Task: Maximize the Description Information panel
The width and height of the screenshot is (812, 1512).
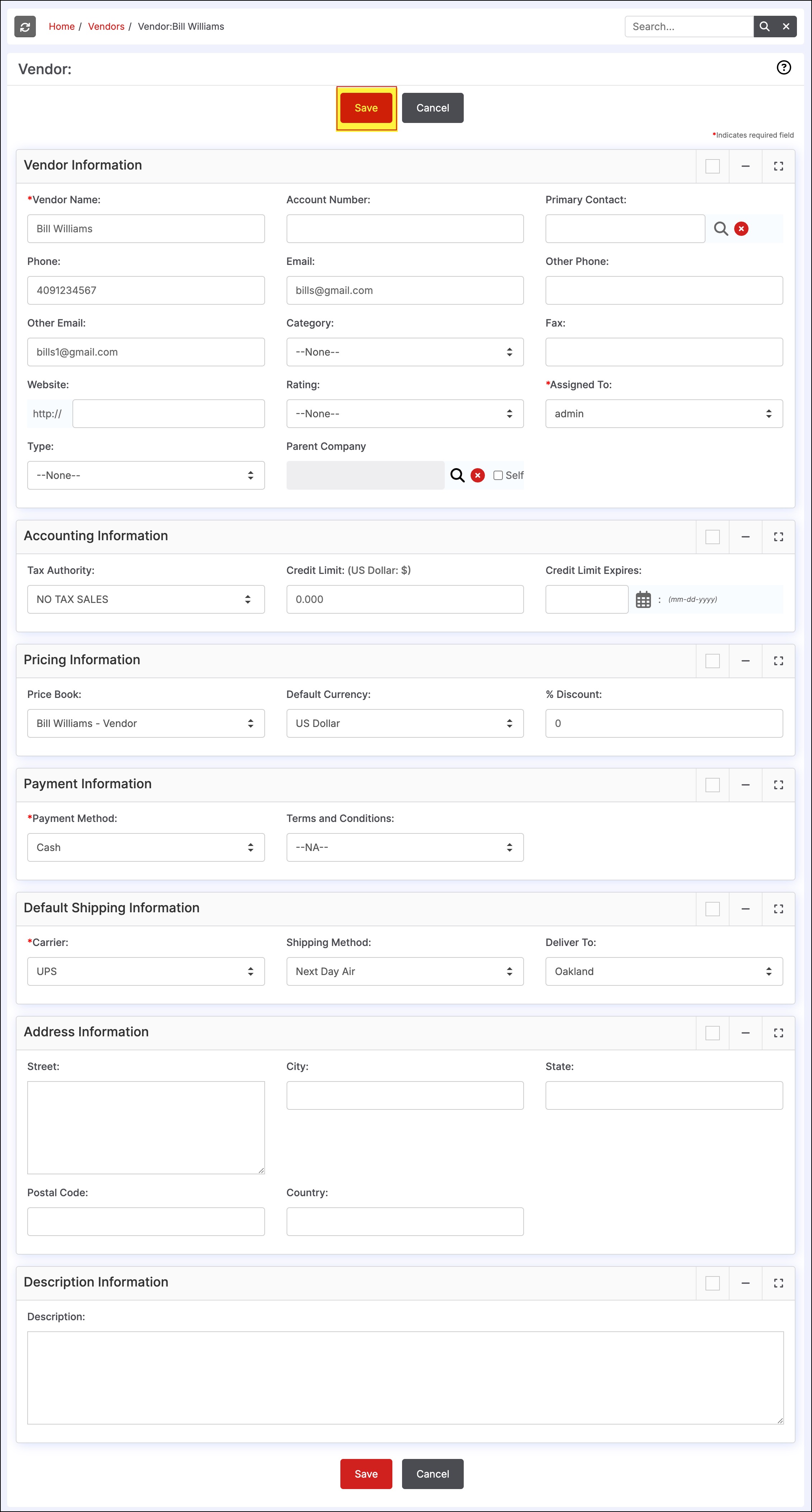Action: (x=778, y=1283)
